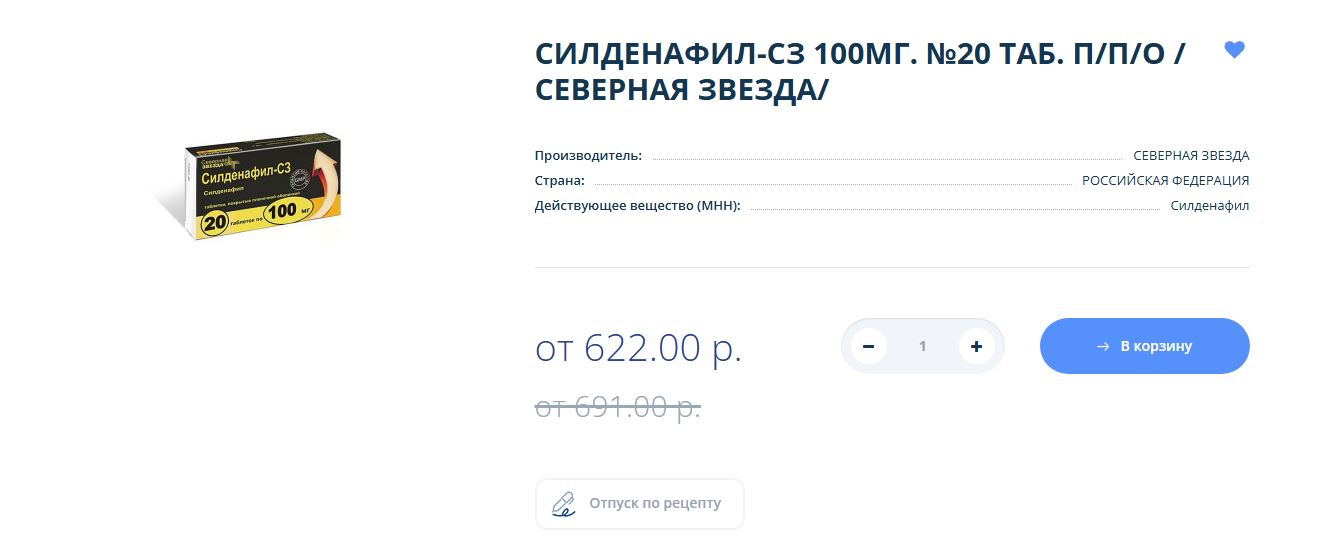Click the 'Производитель:' label
The width and height of the screenshot is (1320, 548).
(x=588, y=156)
